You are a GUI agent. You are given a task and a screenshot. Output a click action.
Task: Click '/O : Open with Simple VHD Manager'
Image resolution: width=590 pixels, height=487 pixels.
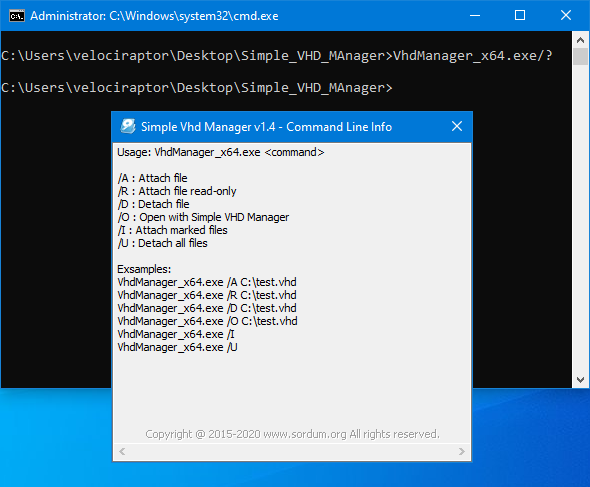(203, 217)
